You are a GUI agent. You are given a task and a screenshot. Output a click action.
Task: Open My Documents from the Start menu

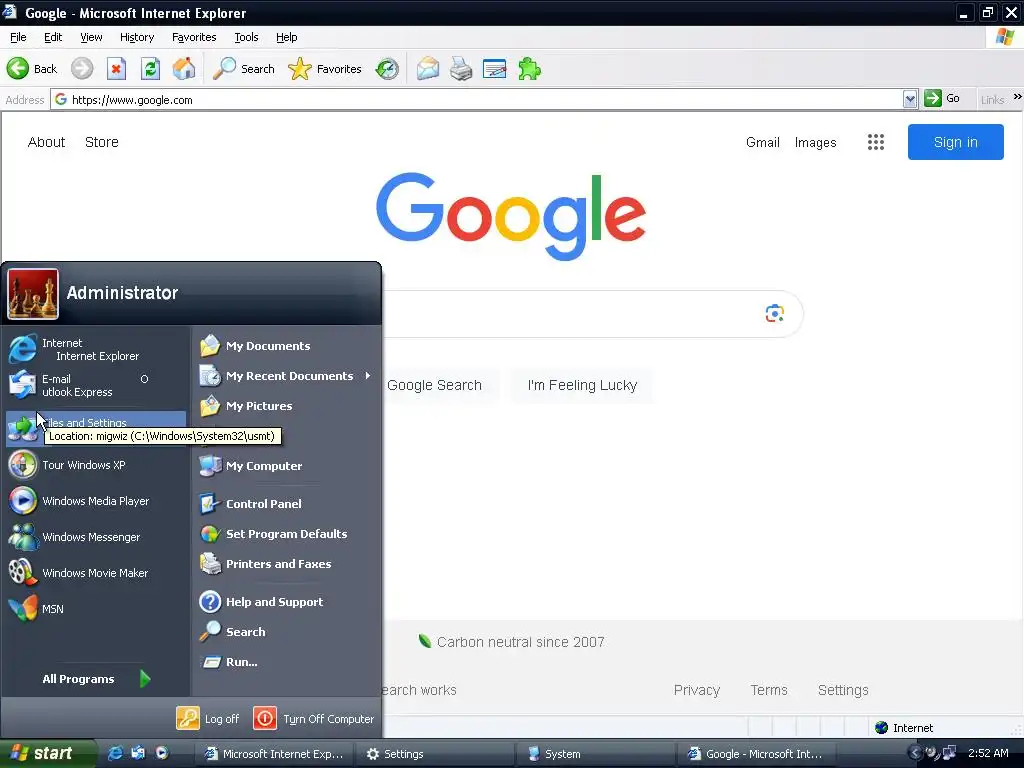pyautogui.click(x=285, y=346)
